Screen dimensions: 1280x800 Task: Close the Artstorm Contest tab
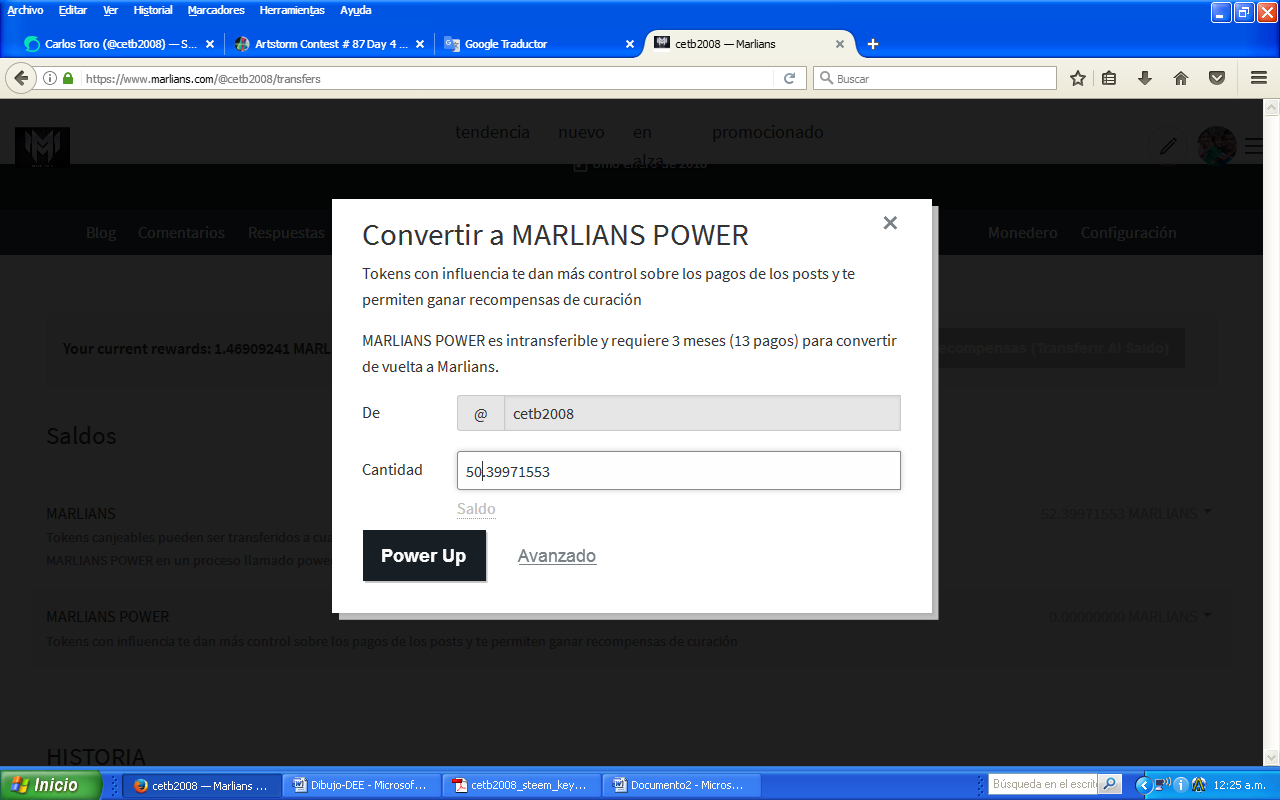[x=420, y=44]
